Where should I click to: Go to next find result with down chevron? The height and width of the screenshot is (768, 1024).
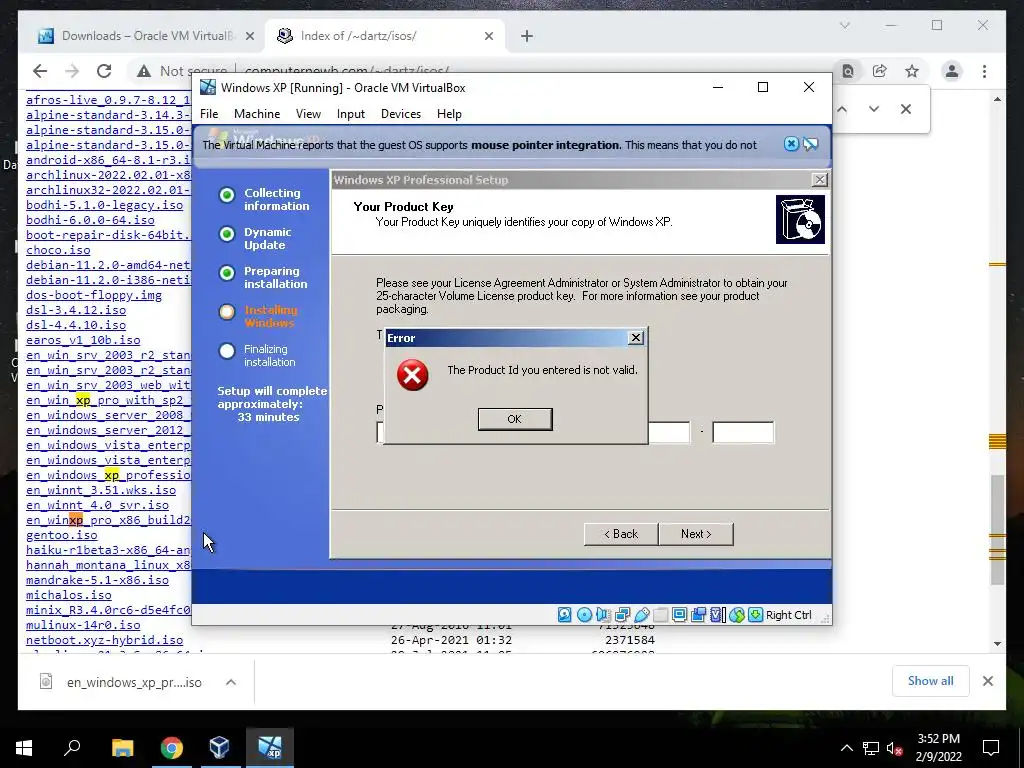[x=874, y=109]
